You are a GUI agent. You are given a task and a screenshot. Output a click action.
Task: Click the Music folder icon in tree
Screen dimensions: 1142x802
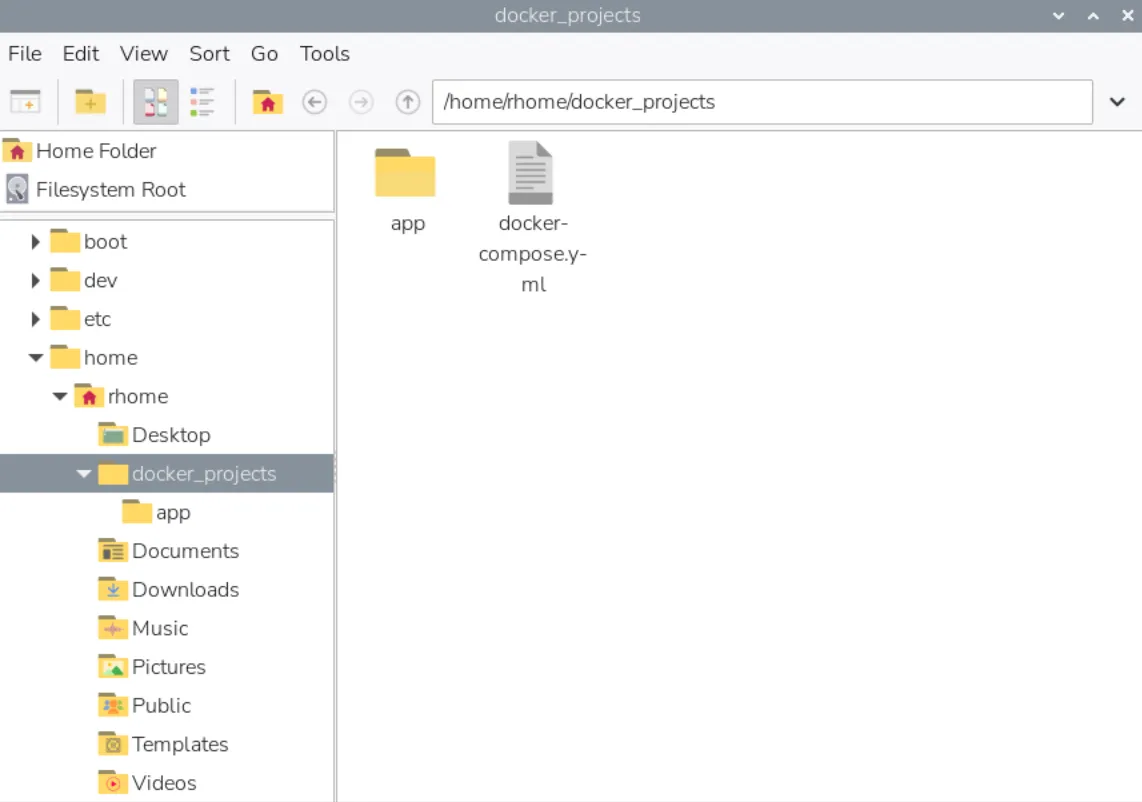(112, 627)
